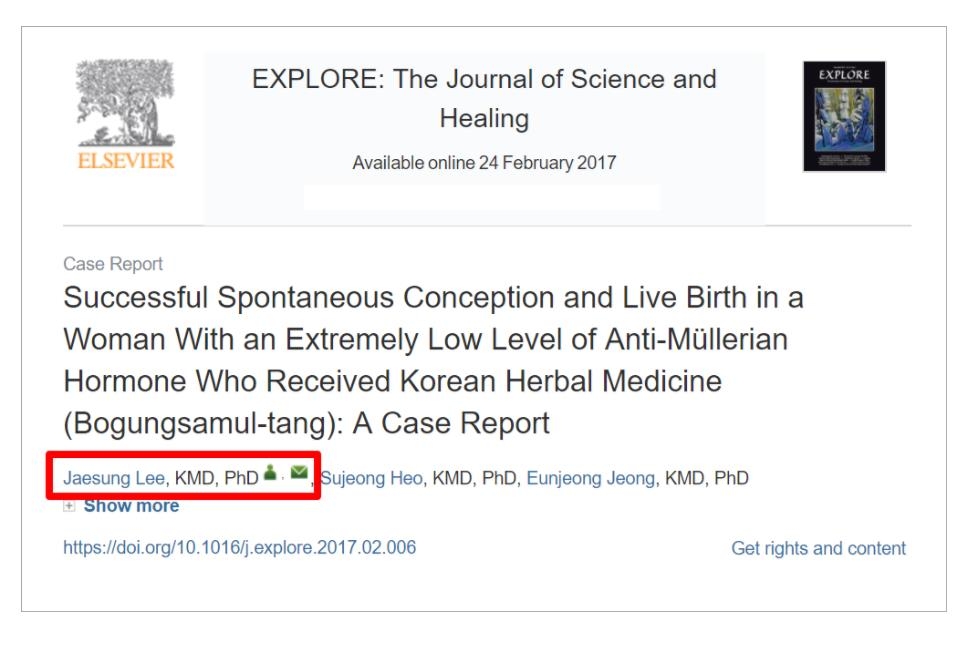Click Get rights and content link
The width and height of the screenshot is (975, 651).
pyautogui.click(x=818, y=548)
